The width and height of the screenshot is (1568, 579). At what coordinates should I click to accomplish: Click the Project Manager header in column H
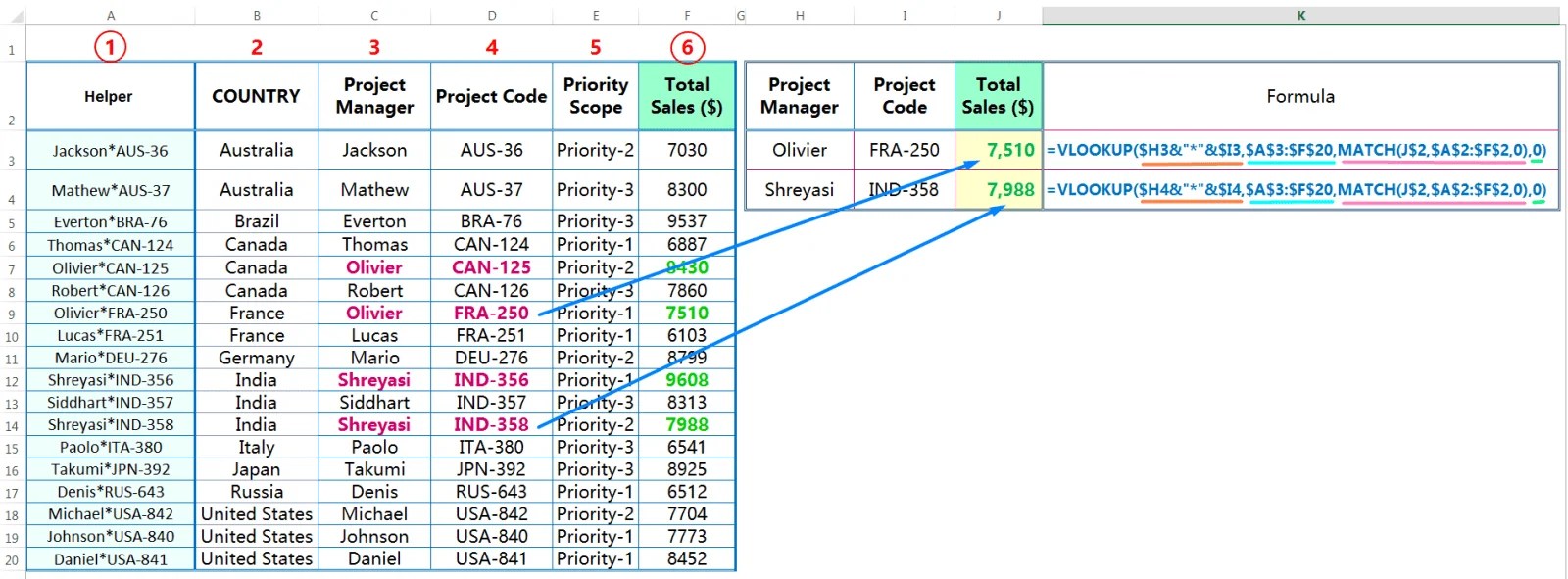click(x=800, y=96)
